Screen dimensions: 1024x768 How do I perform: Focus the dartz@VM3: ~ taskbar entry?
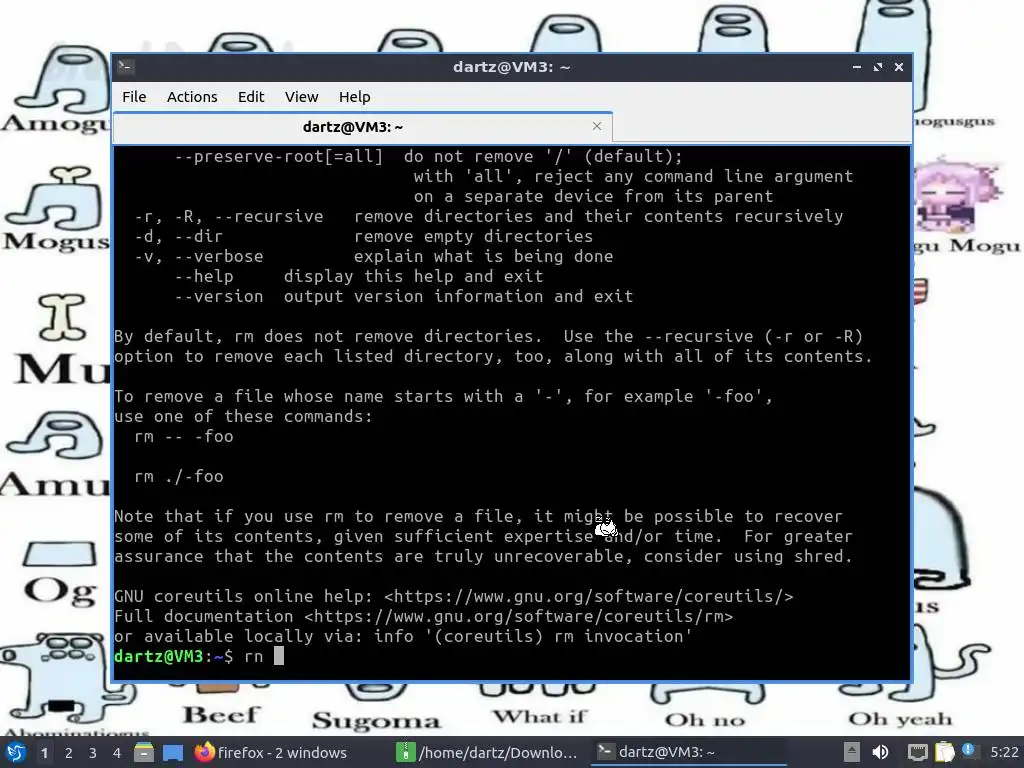689,752
